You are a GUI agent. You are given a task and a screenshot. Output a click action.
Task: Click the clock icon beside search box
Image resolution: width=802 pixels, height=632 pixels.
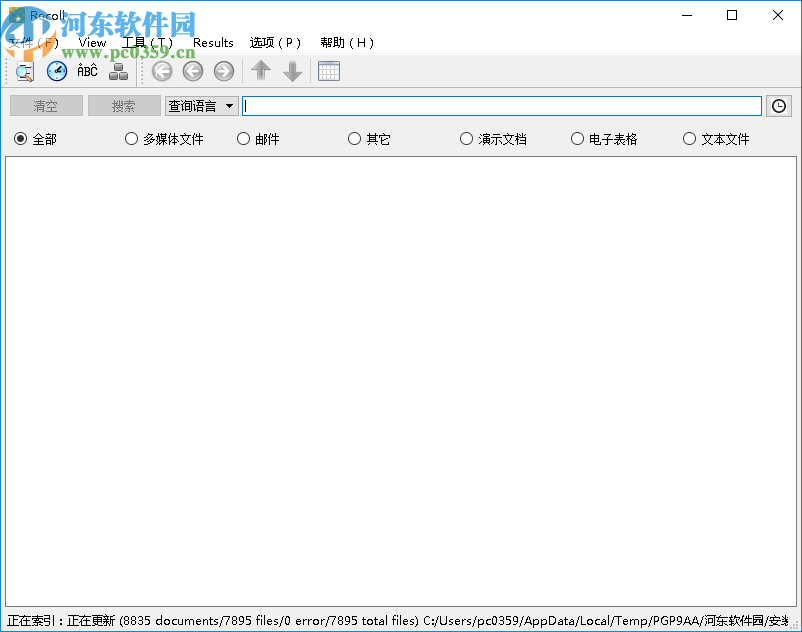click(x=779, y=105)
